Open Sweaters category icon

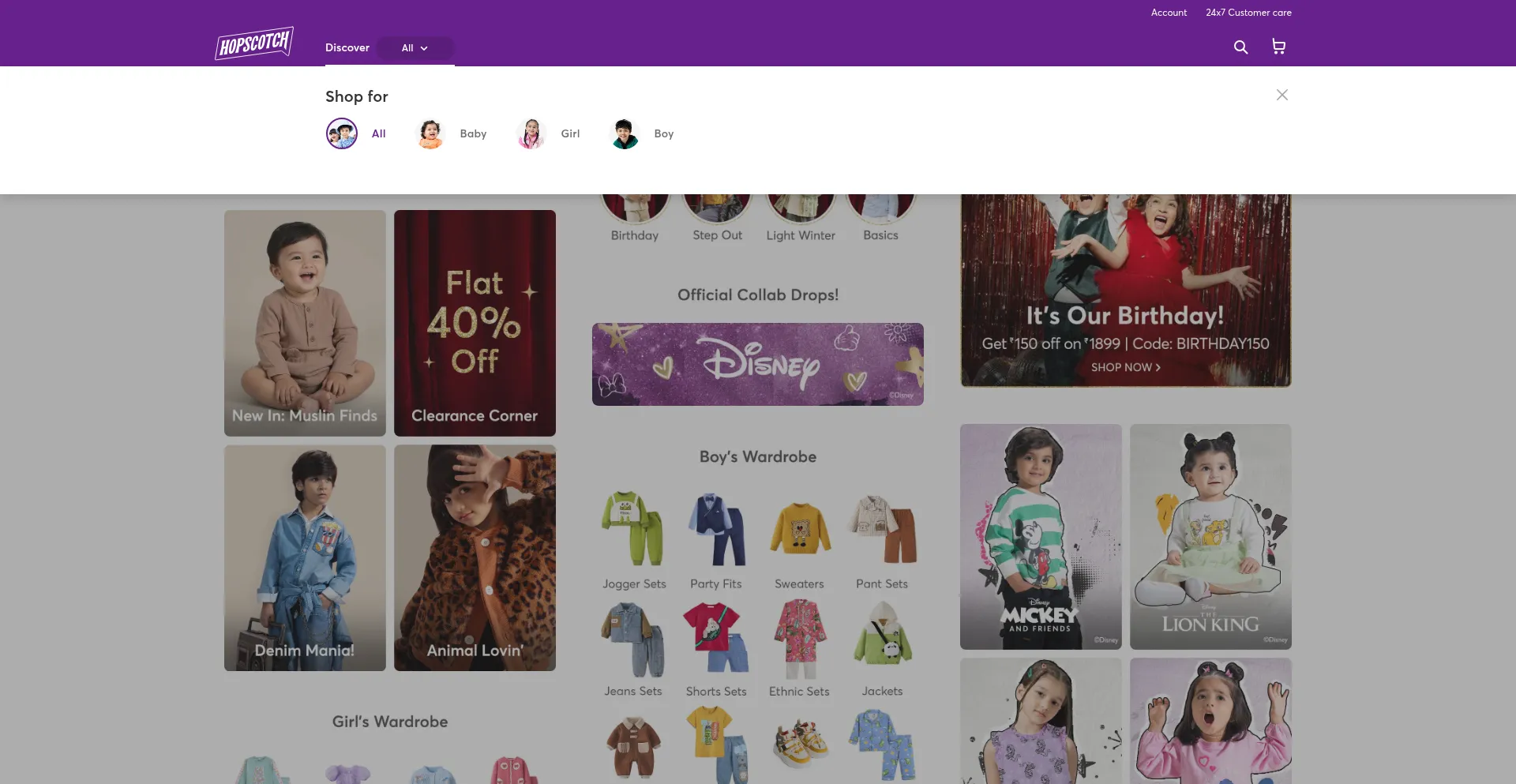(x=799, y=528)
